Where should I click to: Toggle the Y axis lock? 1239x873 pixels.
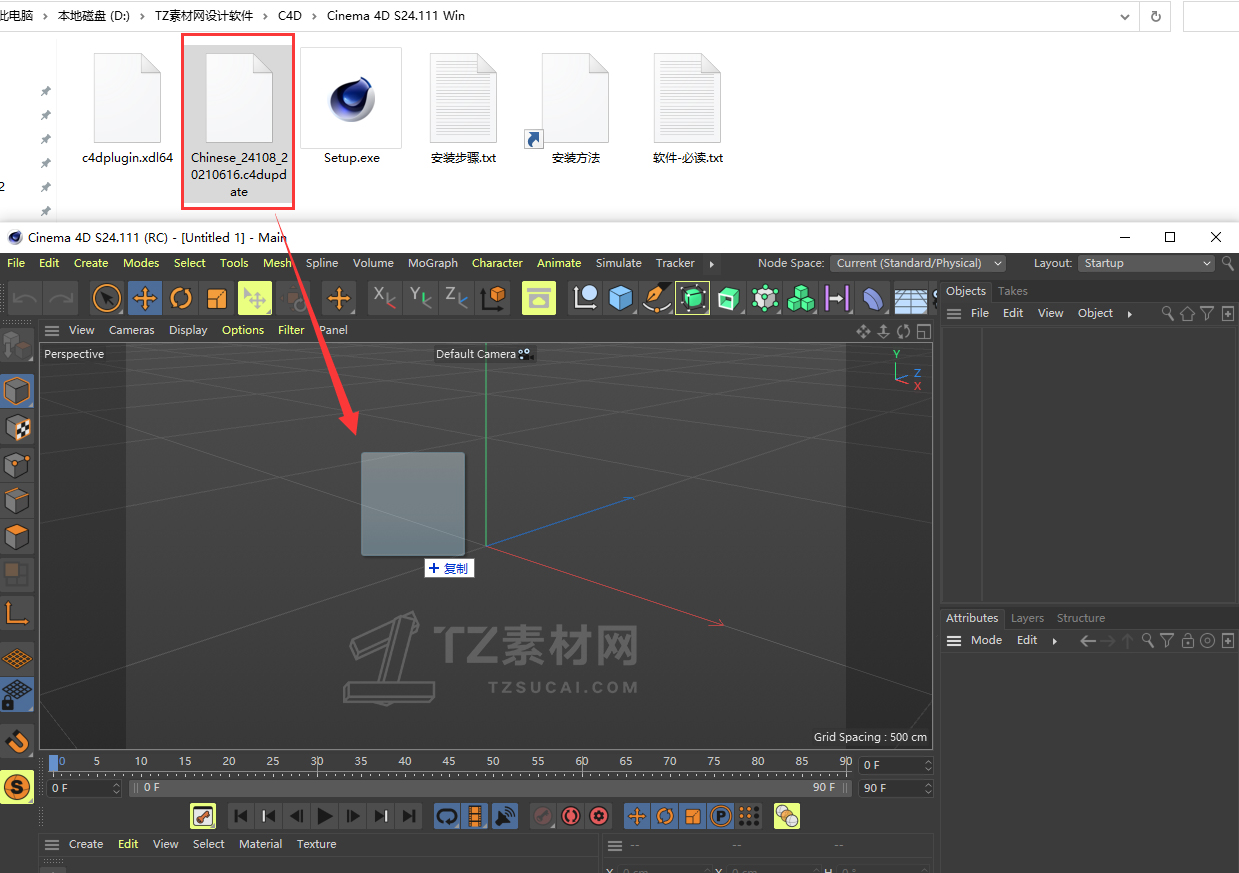419,298
